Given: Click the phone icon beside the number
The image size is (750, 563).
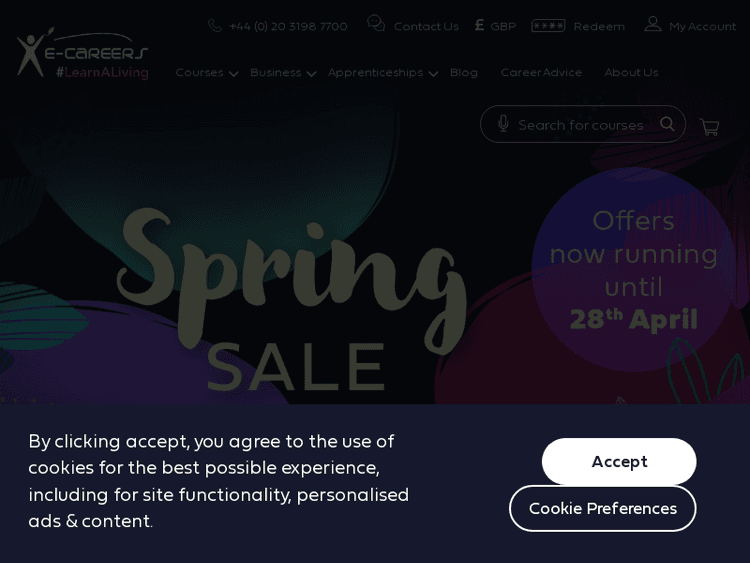Looking at the screenshot, I should (215, 26).
